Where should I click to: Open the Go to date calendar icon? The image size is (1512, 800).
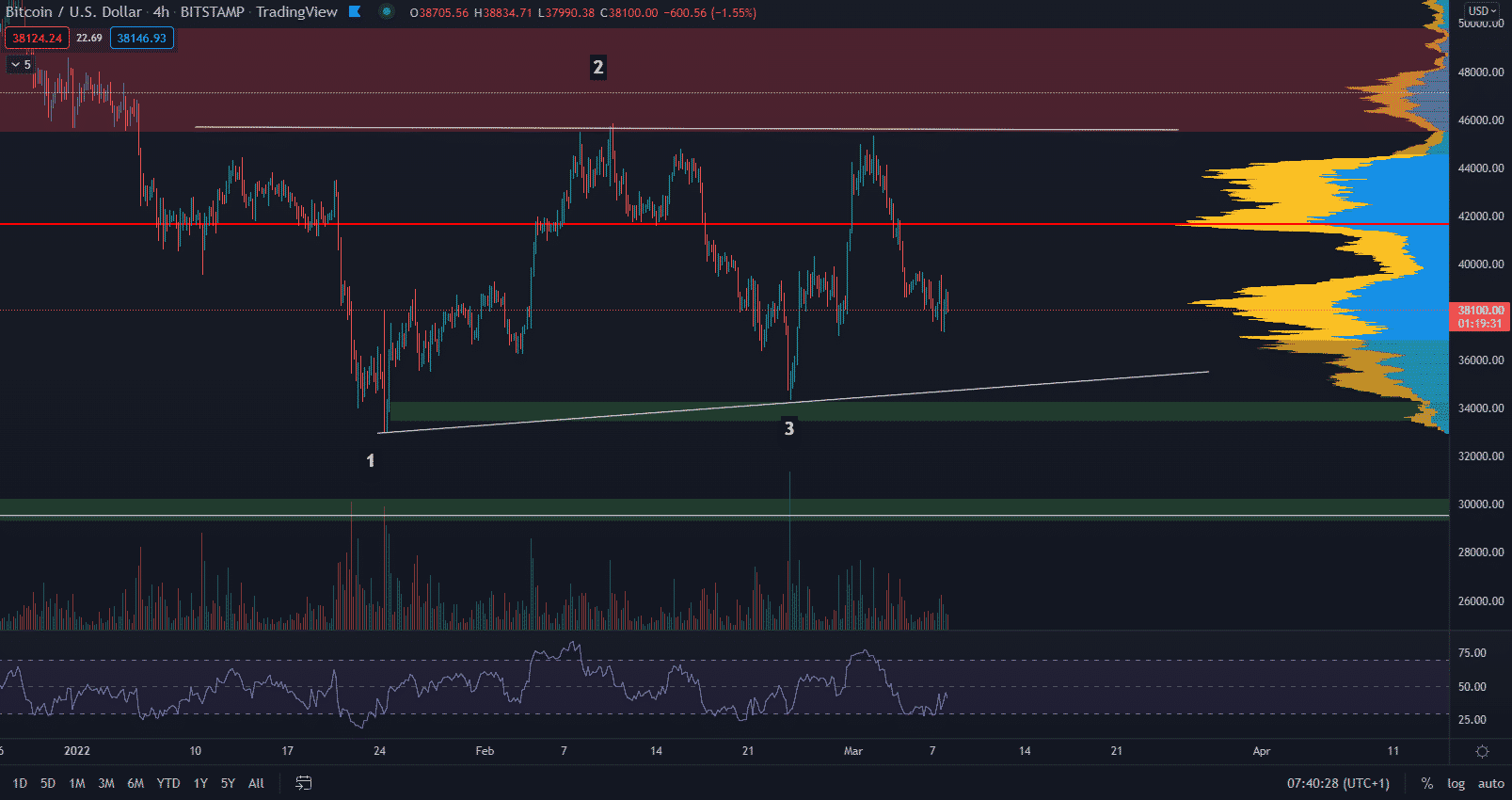pyautogui.click(x=303, y=783)
